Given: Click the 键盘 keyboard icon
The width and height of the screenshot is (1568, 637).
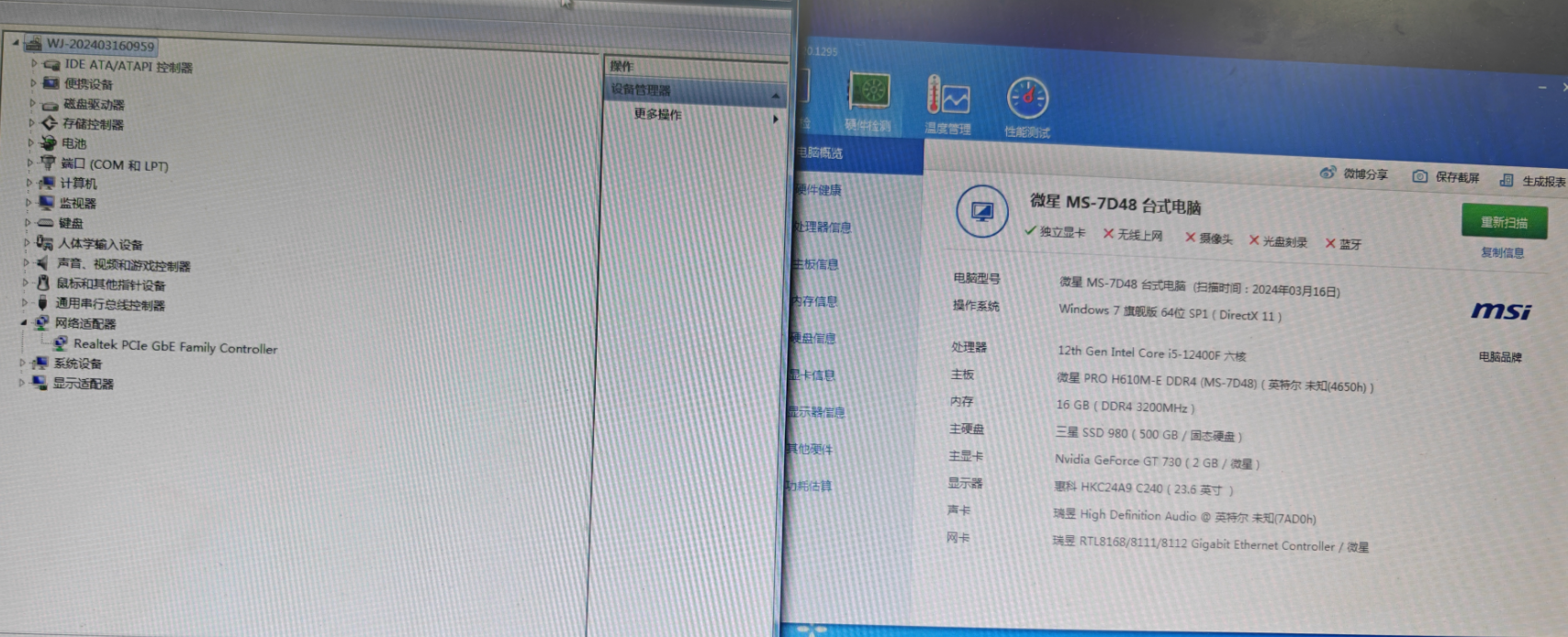Looking at the screenshot, I should tap(46, 222).
